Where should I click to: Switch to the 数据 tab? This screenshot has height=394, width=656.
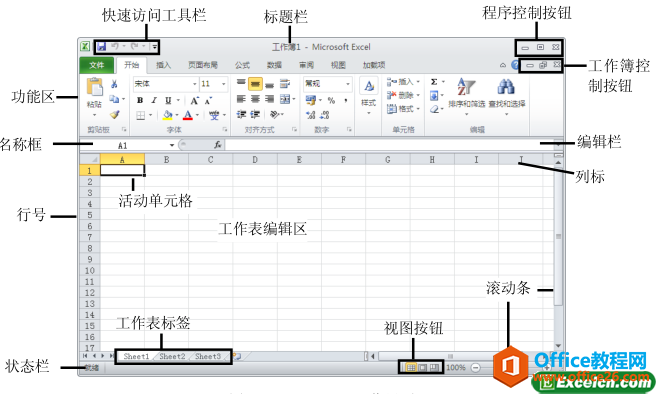pos(274,65)
